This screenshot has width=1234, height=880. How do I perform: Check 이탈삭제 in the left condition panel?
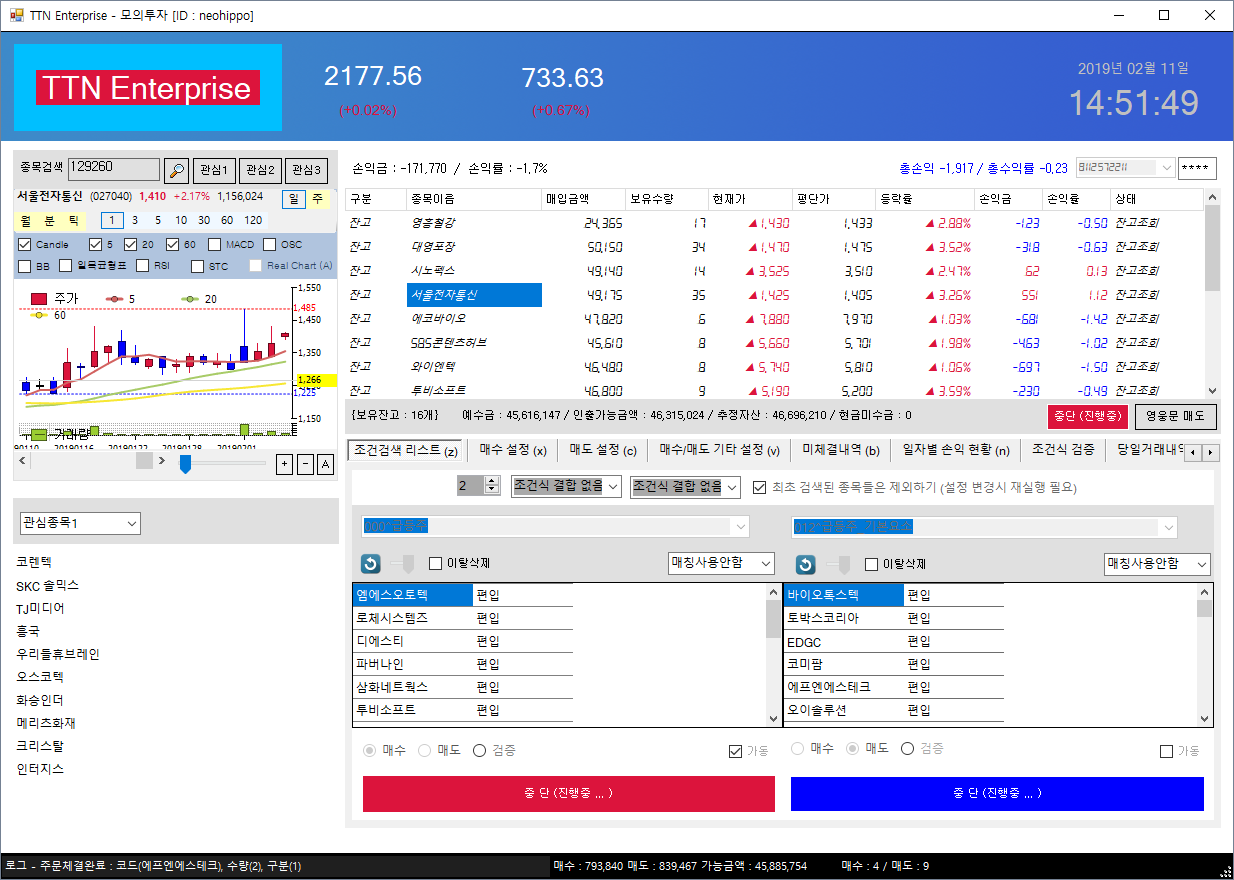(435, 564)
